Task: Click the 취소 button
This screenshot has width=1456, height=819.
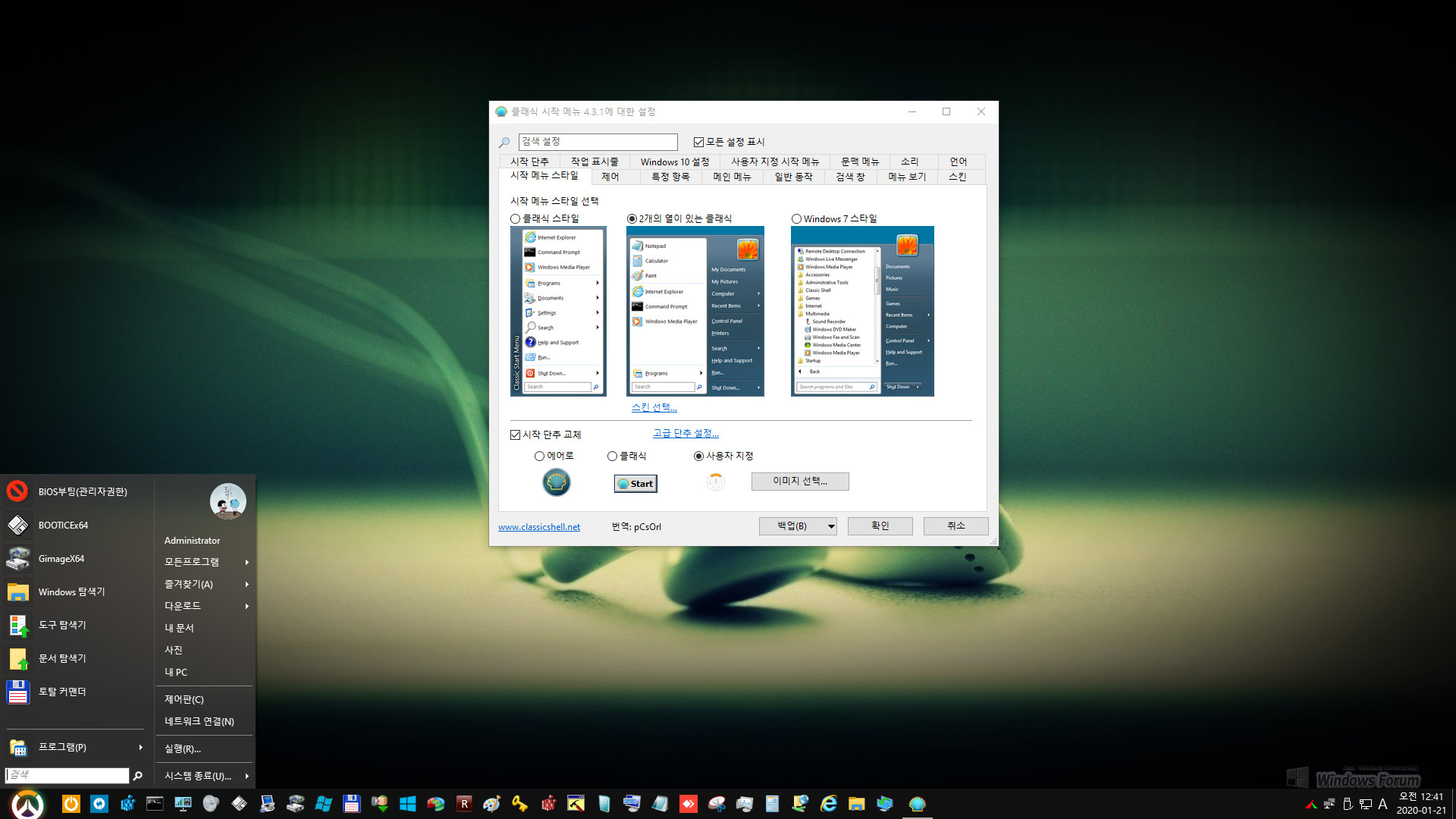Action: click(955, 526)
